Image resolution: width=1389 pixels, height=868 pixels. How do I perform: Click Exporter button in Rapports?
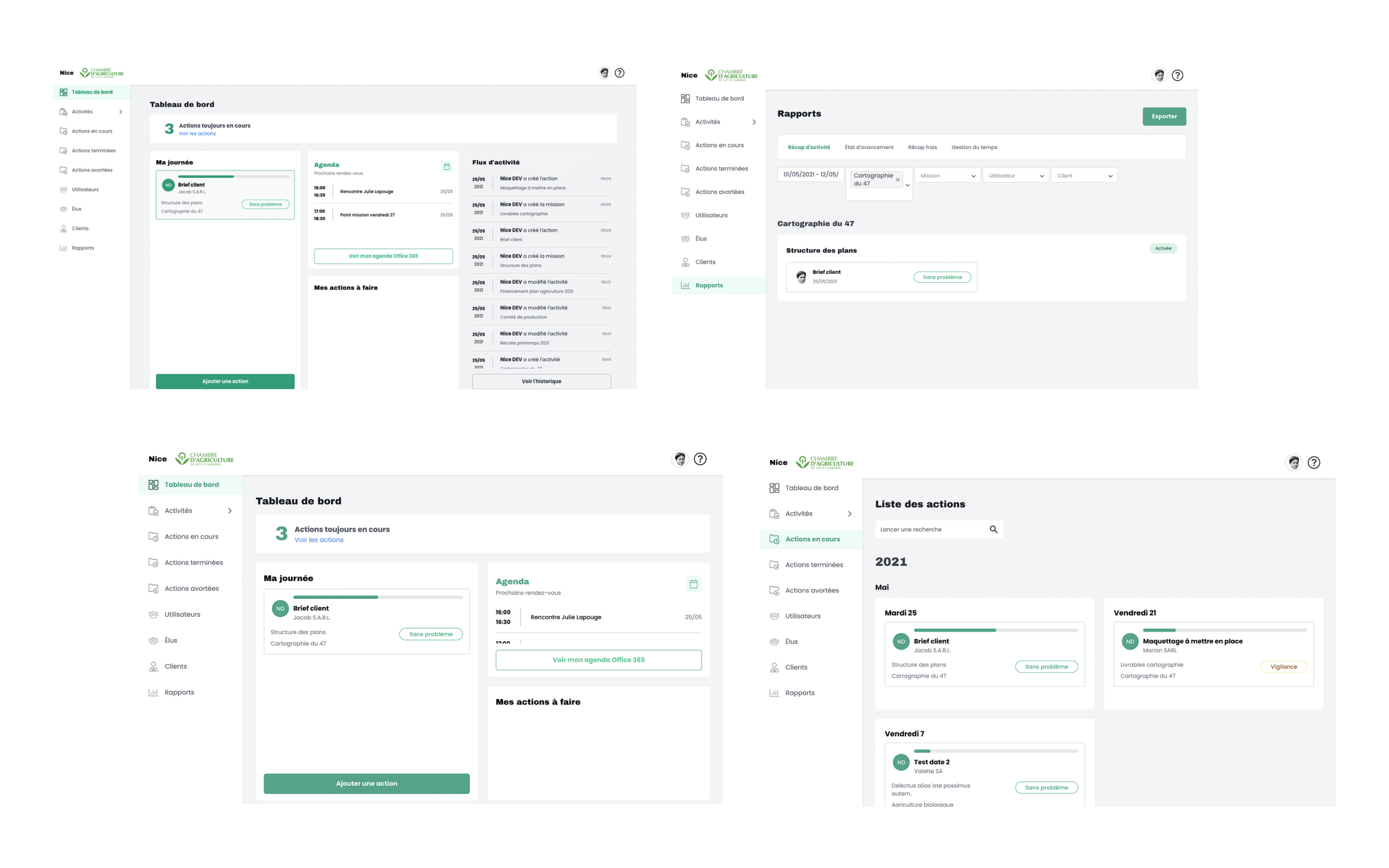(1164, 117)
